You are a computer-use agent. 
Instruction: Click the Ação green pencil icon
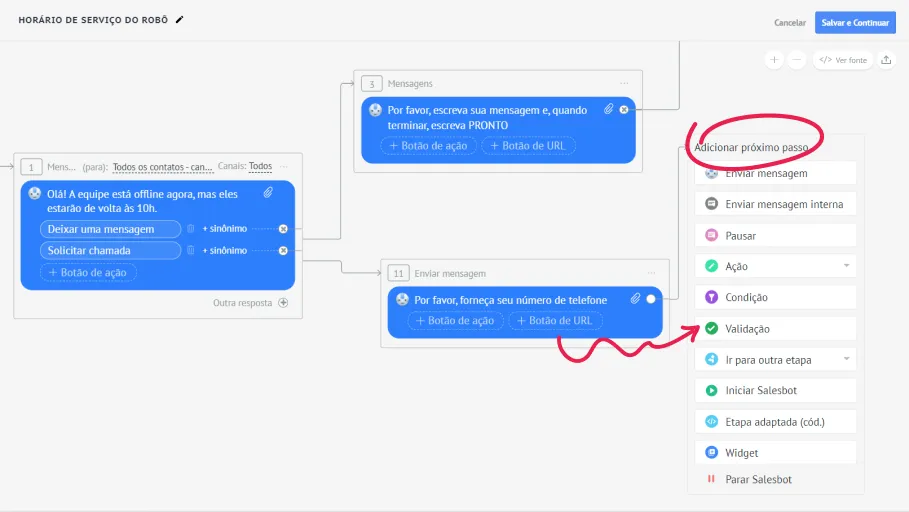pyautogui.click(x=711, y=266)
